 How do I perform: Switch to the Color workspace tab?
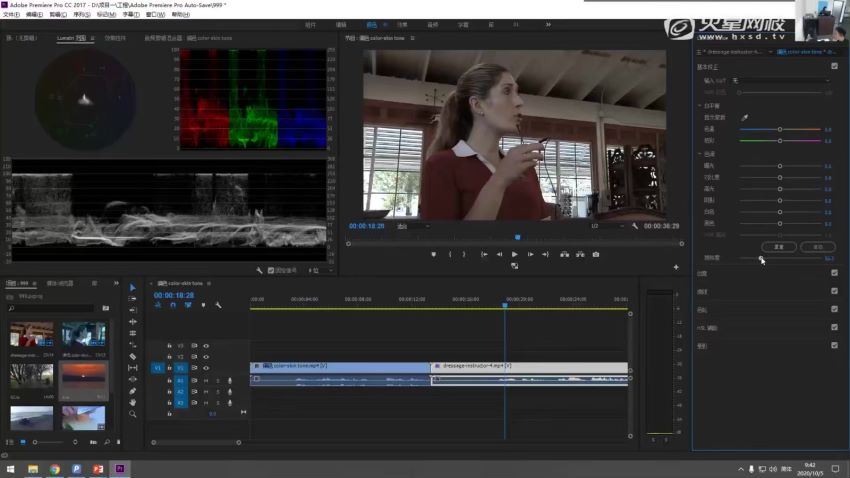pos(371,24)
